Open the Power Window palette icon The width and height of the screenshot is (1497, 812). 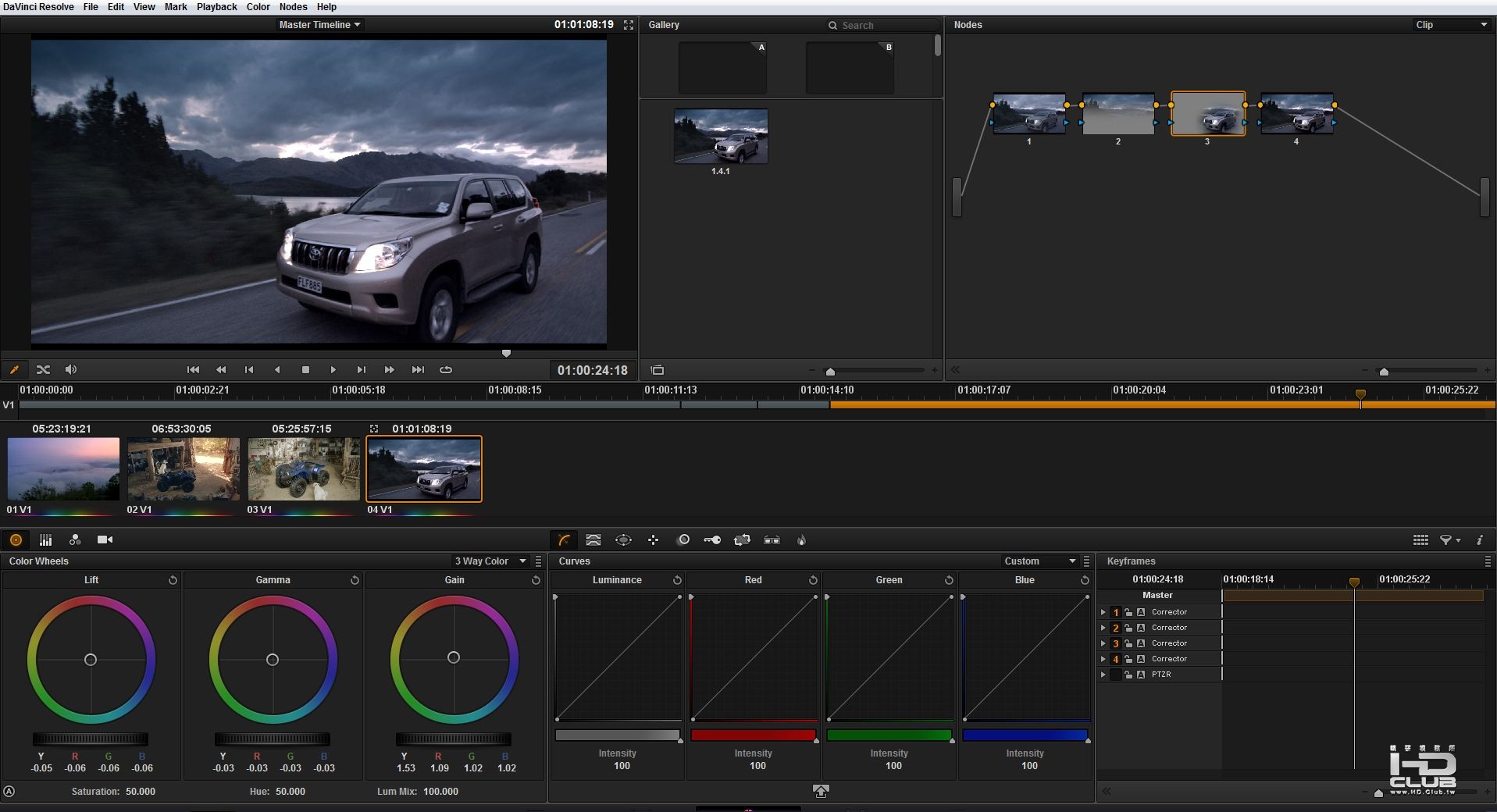coord(623,540)
